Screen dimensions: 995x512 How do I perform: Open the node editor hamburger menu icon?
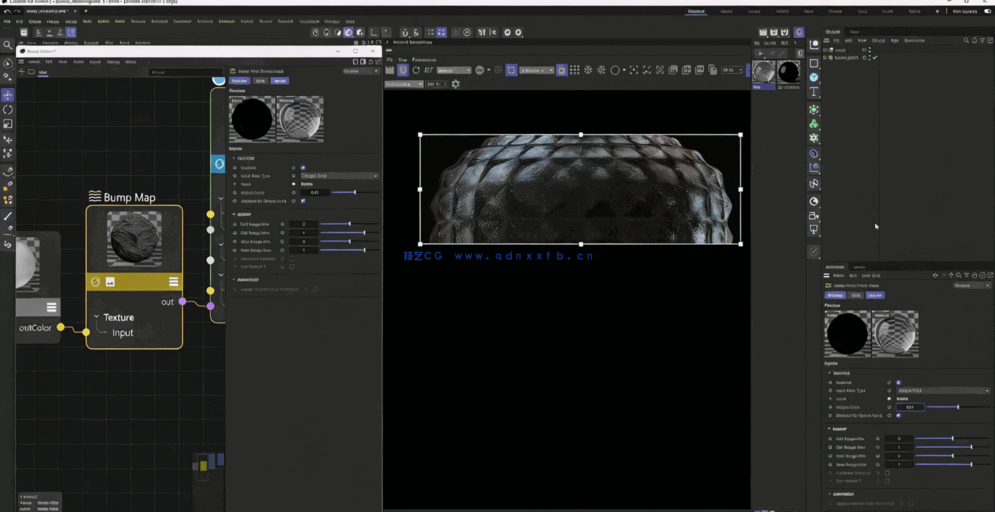pyautogui.click(x=21, y=62)
